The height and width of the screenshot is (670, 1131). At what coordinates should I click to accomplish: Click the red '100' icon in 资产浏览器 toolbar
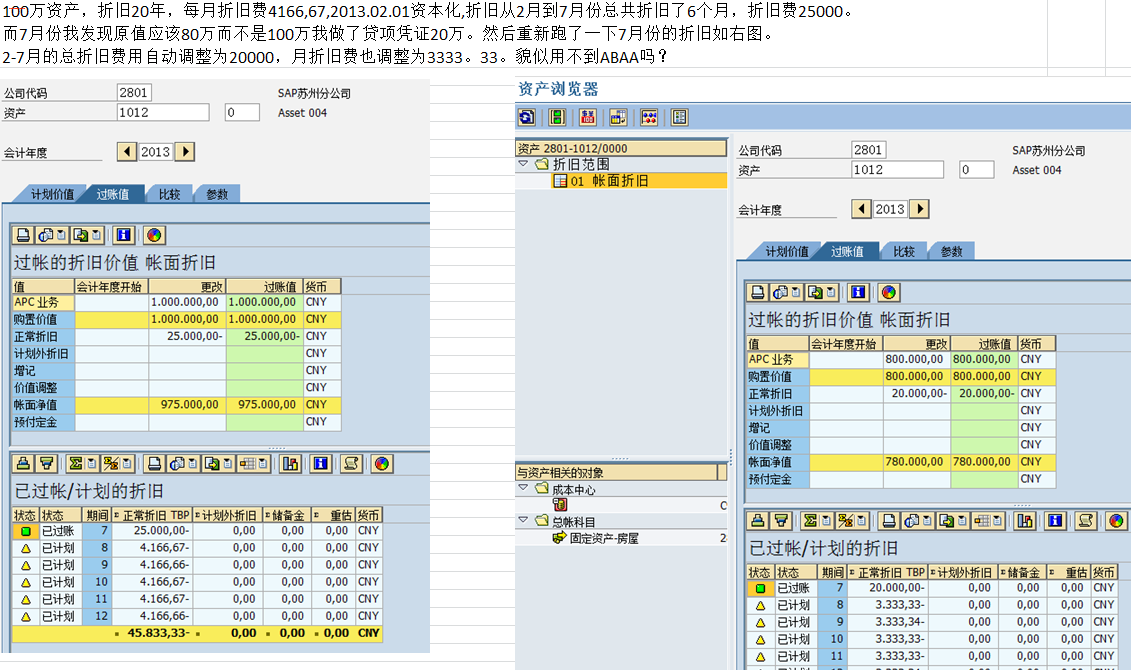point(588,118)
